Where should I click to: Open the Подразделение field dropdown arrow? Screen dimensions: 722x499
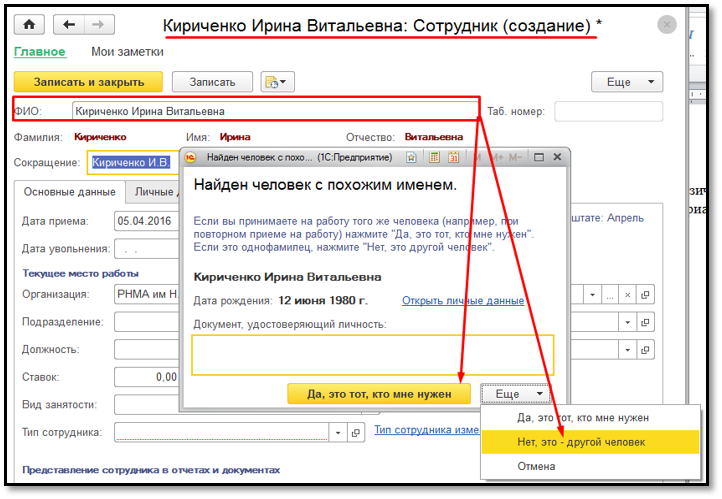(x=627, y=322)
